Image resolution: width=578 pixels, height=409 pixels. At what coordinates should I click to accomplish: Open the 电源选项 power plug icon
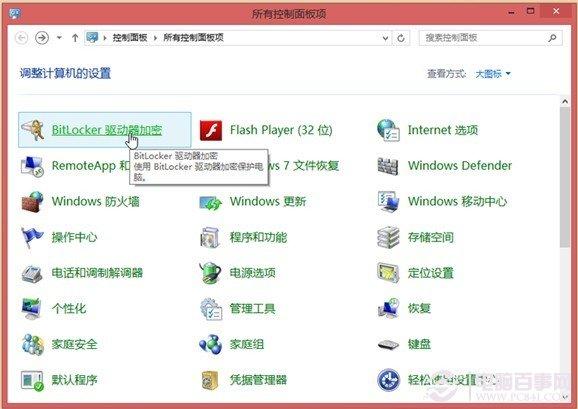(x=210, y=273)
